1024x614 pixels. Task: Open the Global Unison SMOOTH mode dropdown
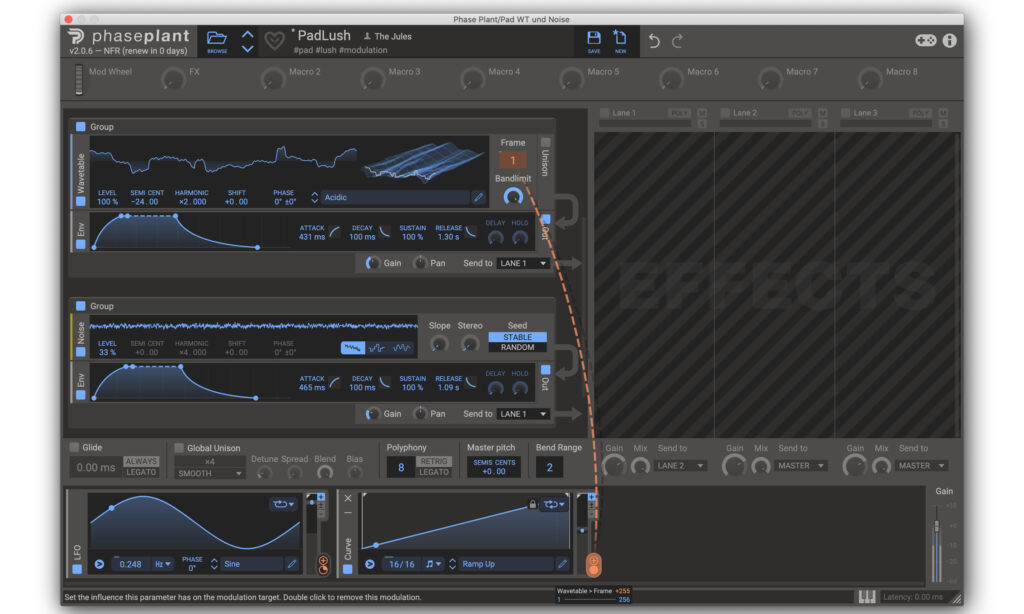point(210,474)
